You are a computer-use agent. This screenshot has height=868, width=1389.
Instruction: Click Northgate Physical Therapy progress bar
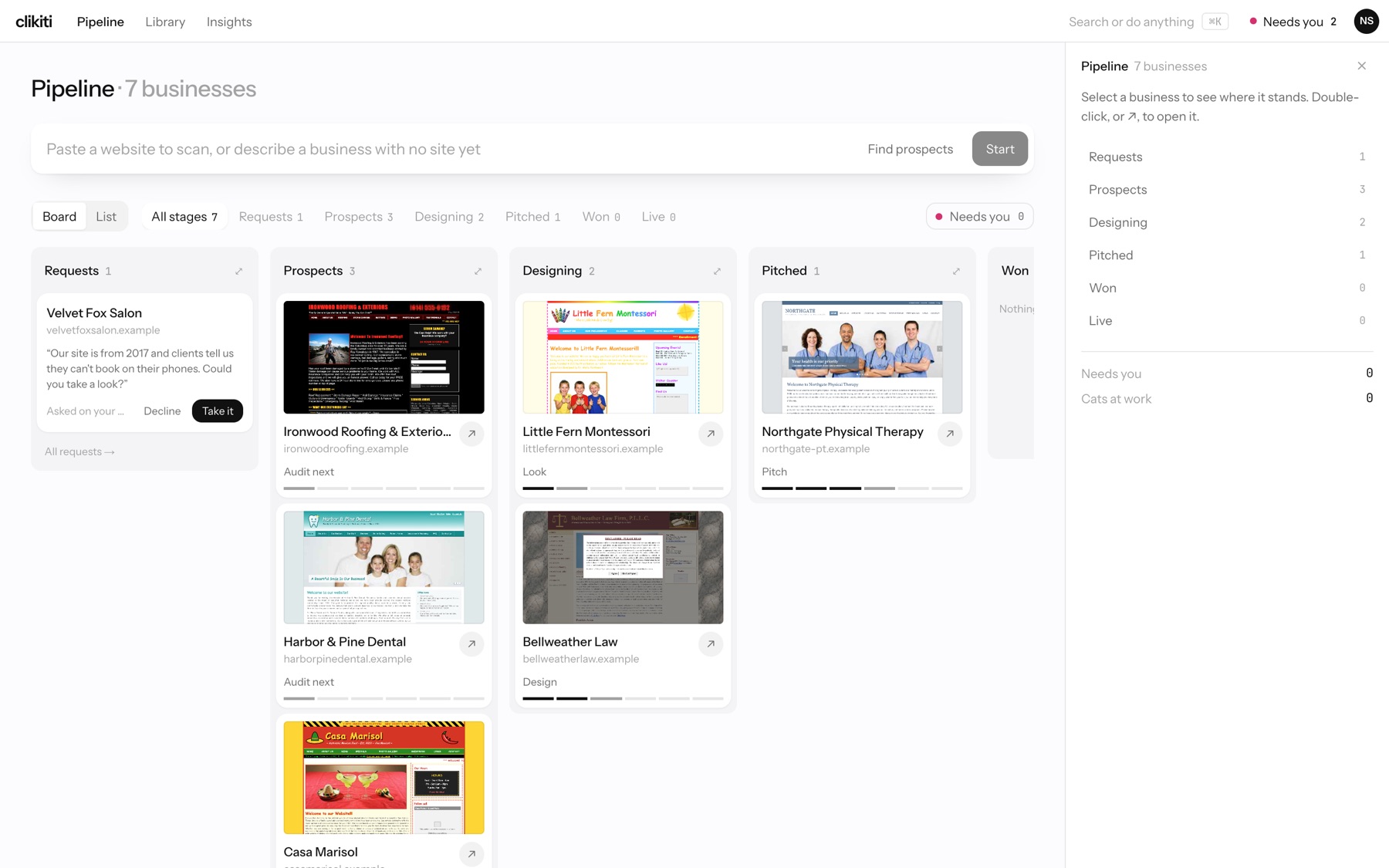point(862,488)
